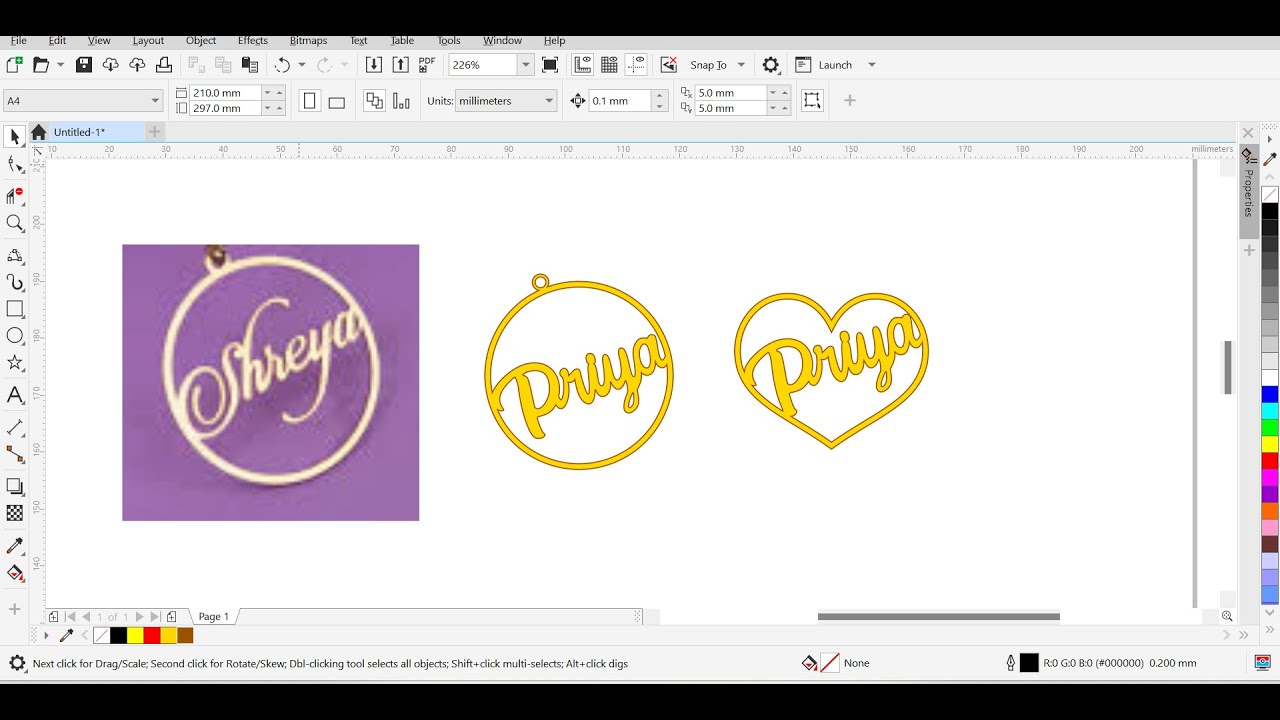The width and height of the screenshot is (1280, 720).
Task: Select the Ellipse tool
Action: [14, 336]
